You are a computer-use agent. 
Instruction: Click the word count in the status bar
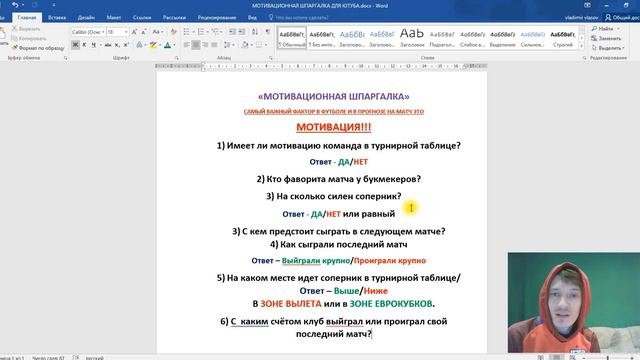pyautogui.click(x=48, y=358)
